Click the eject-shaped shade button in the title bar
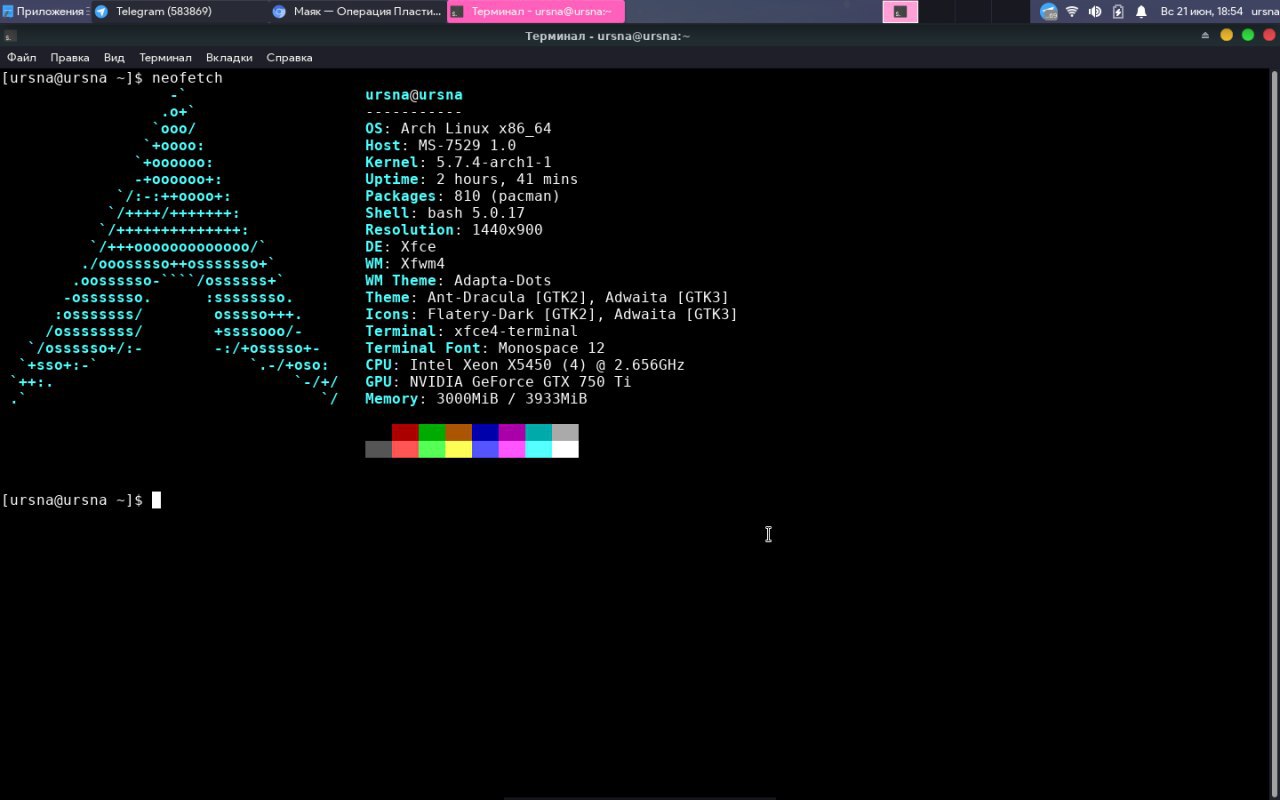Viewport: 1280px width, 800px height. click(x=1205, y=35)
